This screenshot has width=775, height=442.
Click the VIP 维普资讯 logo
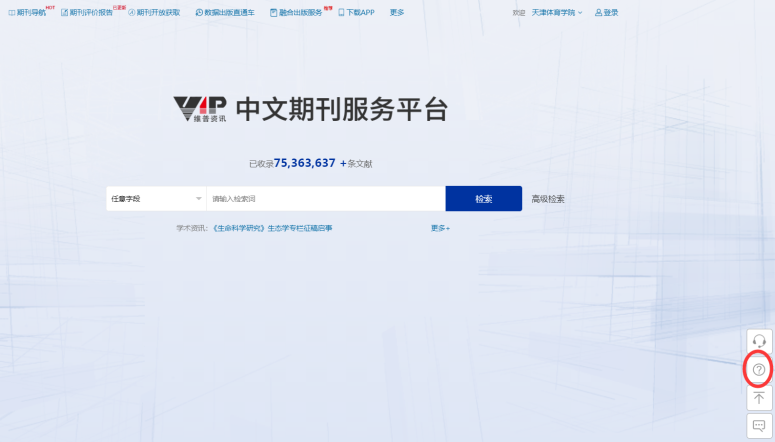[200, 109]
